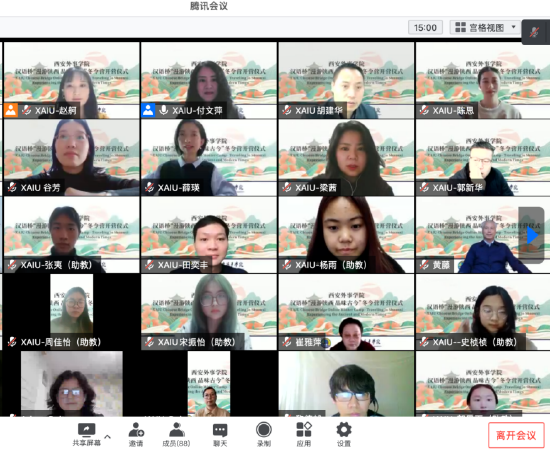The height and width of the screenshot is (451, 550).
Task: Click name label XAIU-周佳怡（助教）
Action: tap(61, 342)
